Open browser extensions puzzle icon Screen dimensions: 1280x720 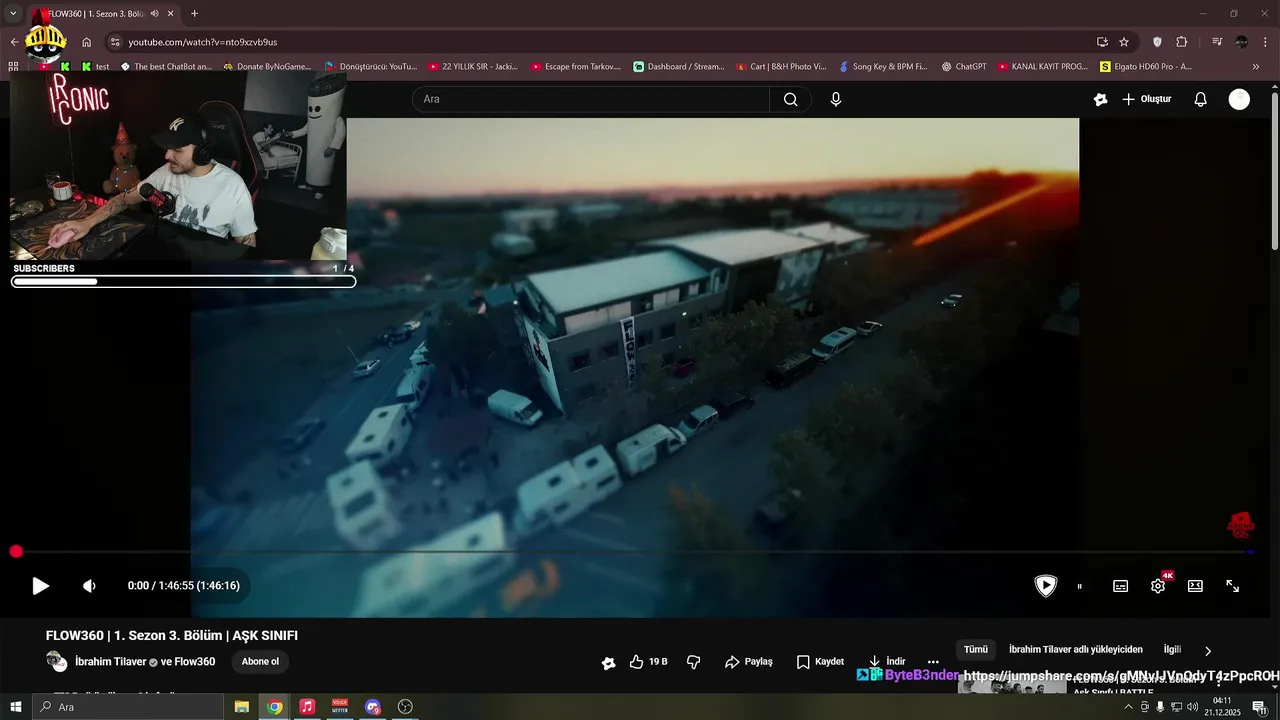(x=1182, y=42)
